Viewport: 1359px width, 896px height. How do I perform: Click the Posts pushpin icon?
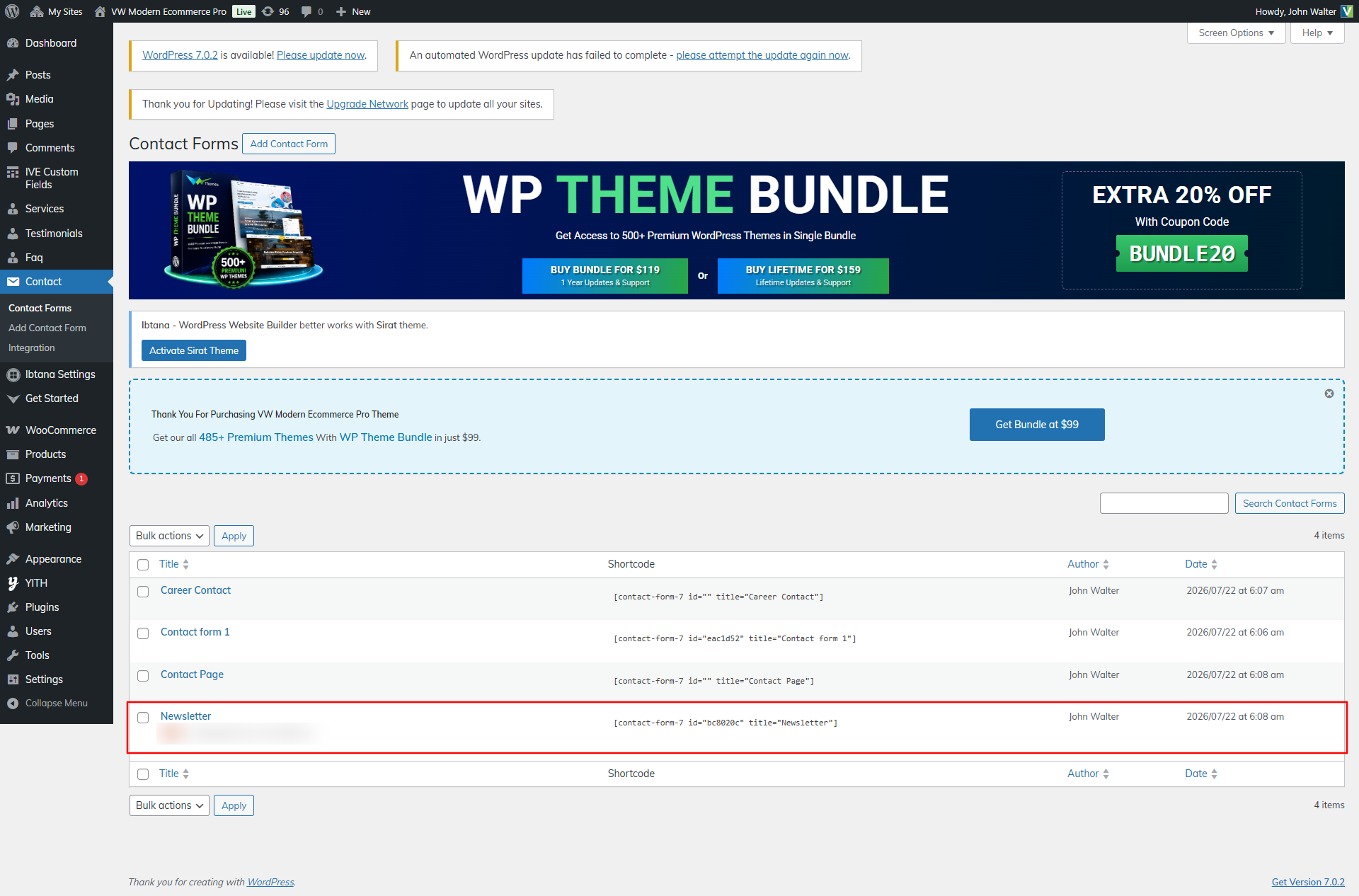point(13,75)
